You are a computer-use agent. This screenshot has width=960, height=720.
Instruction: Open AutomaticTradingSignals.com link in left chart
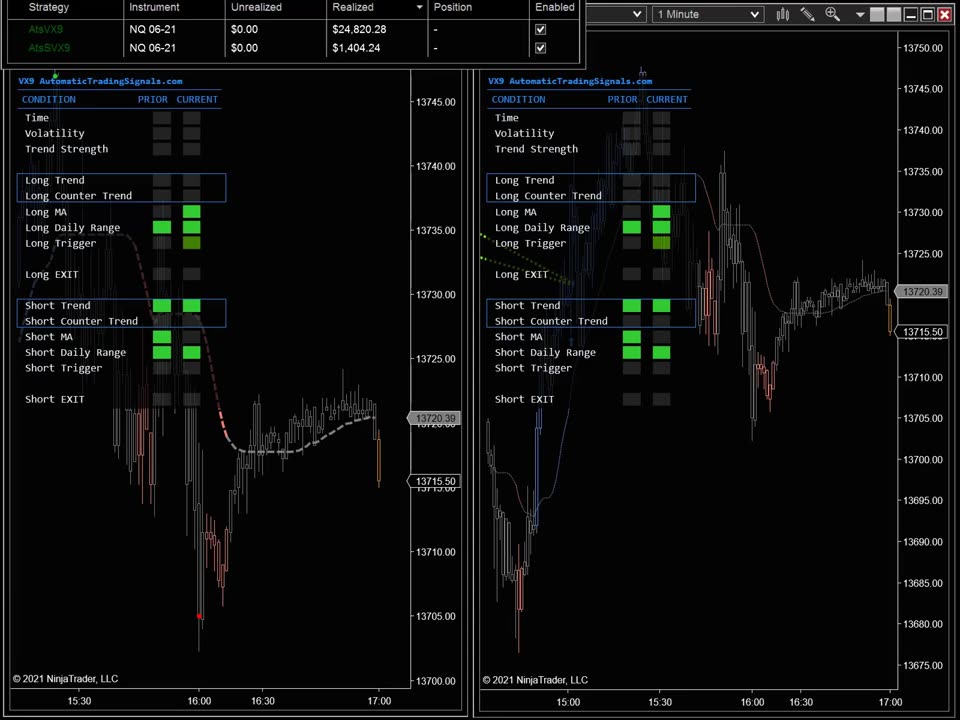pyautogui.click(x=111, y=81)
